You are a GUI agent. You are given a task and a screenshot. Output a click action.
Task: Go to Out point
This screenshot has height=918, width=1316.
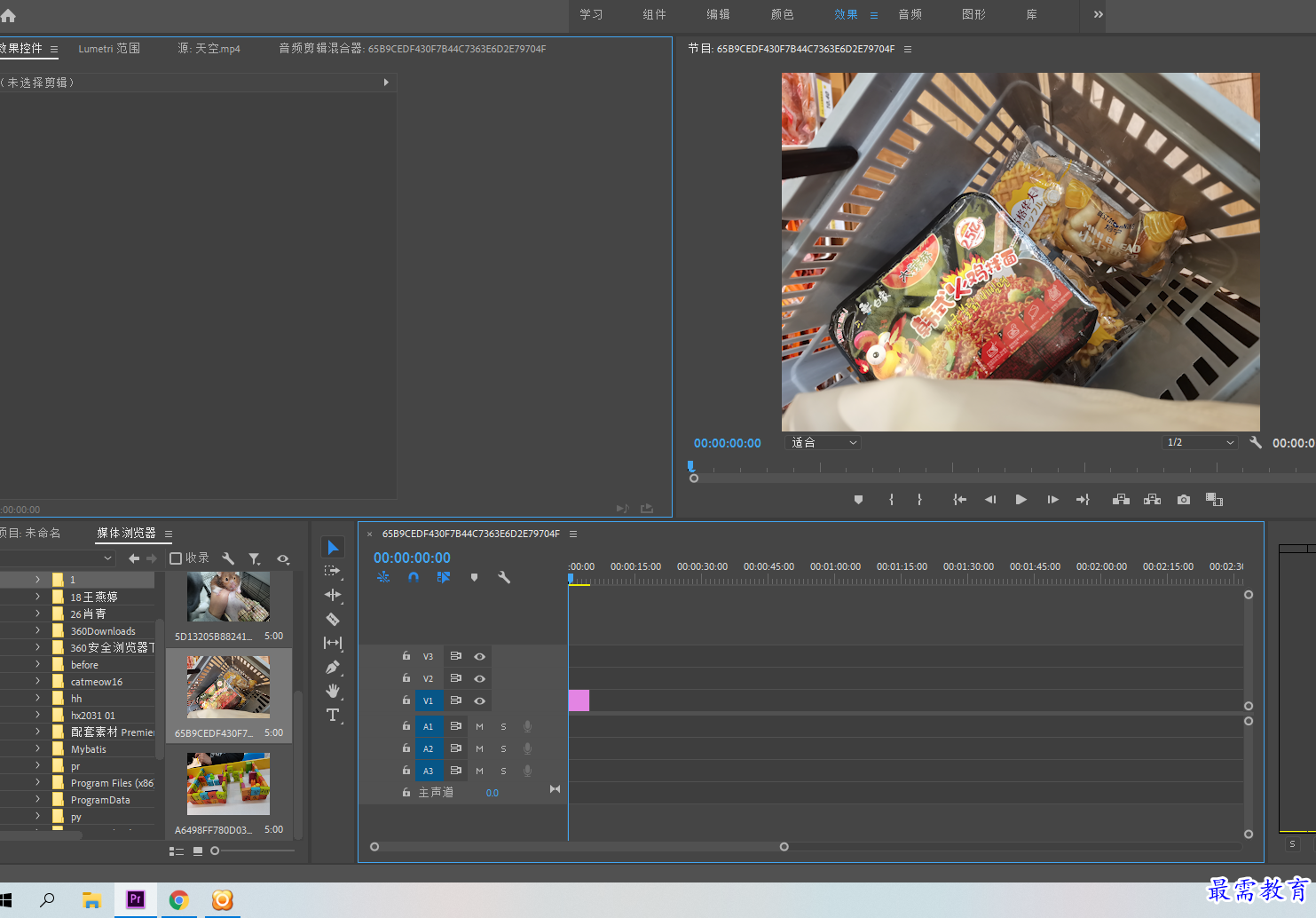[1083, 500]
